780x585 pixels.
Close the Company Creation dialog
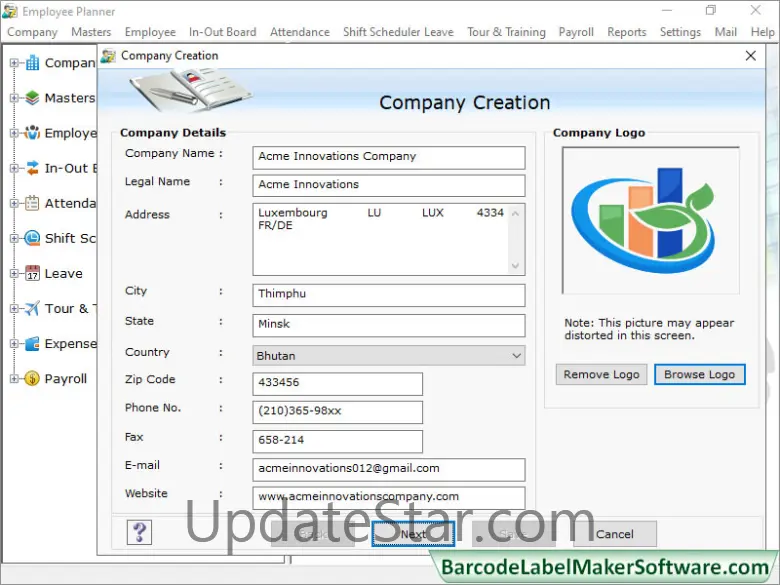tap(751, 56)
